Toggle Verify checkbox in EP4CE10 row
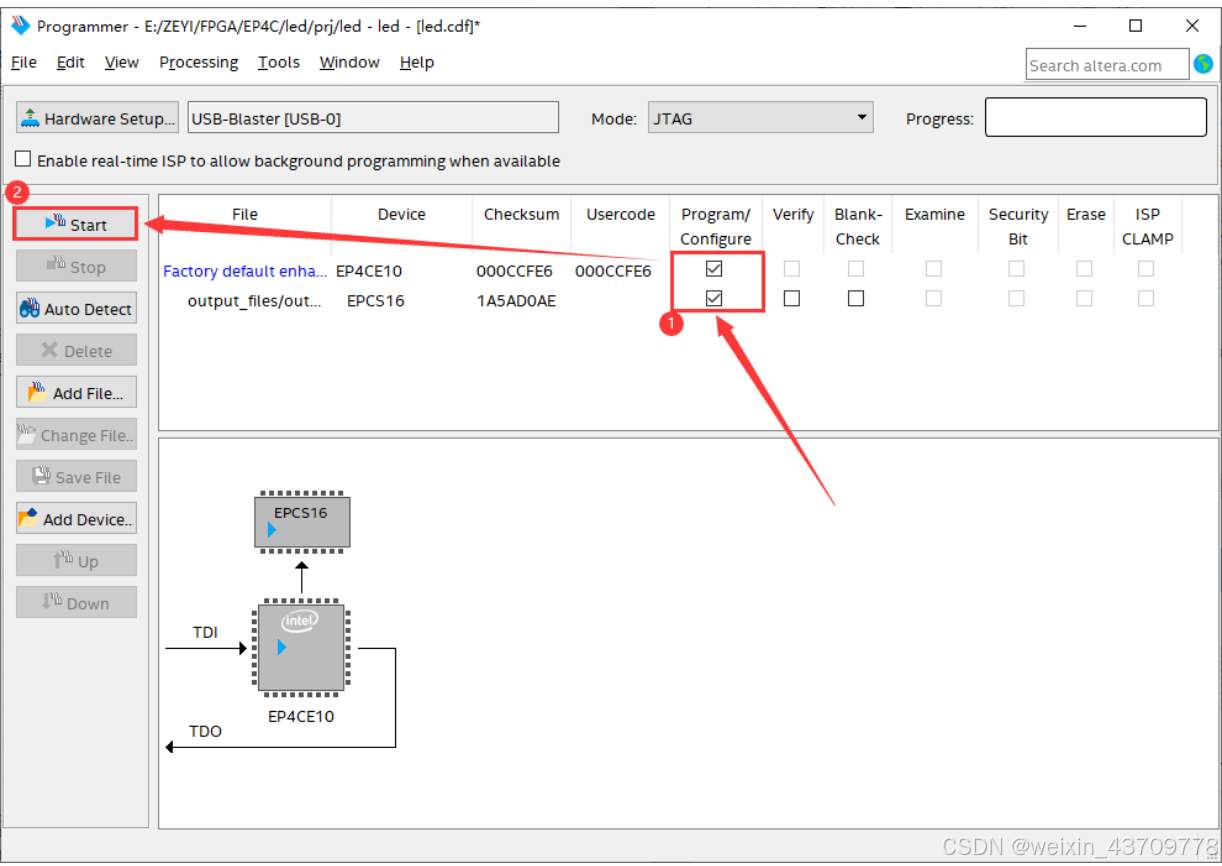The image size is (1222, 866). coord(792,269)
